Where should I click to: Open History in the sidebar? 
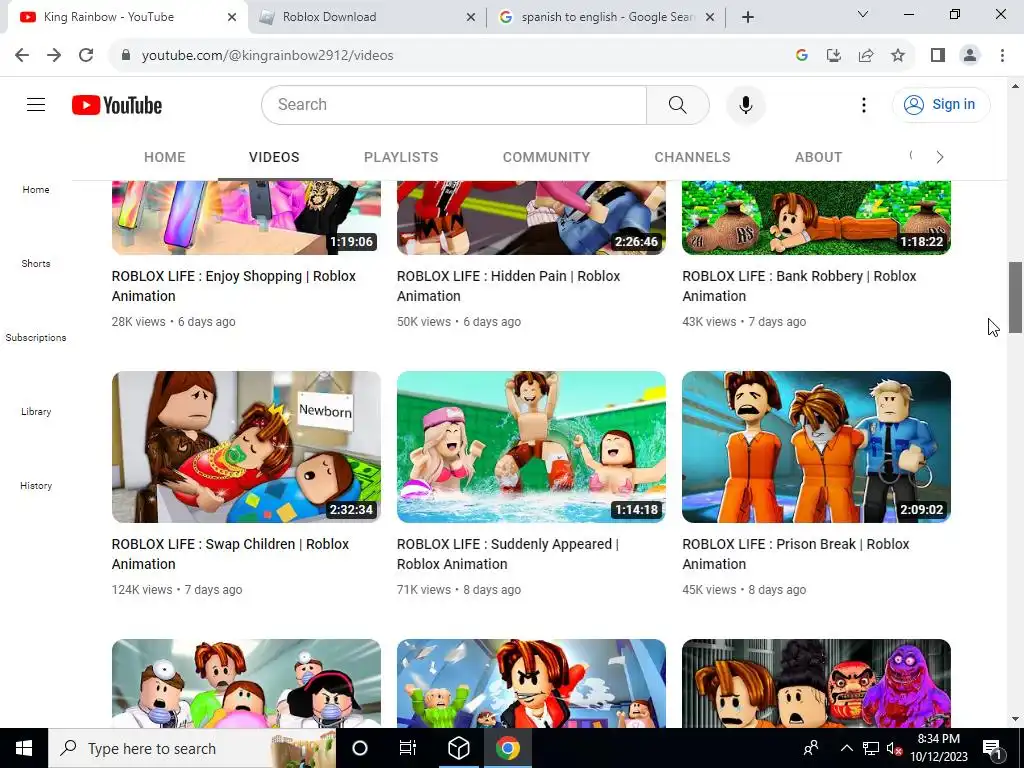(36, 485)
